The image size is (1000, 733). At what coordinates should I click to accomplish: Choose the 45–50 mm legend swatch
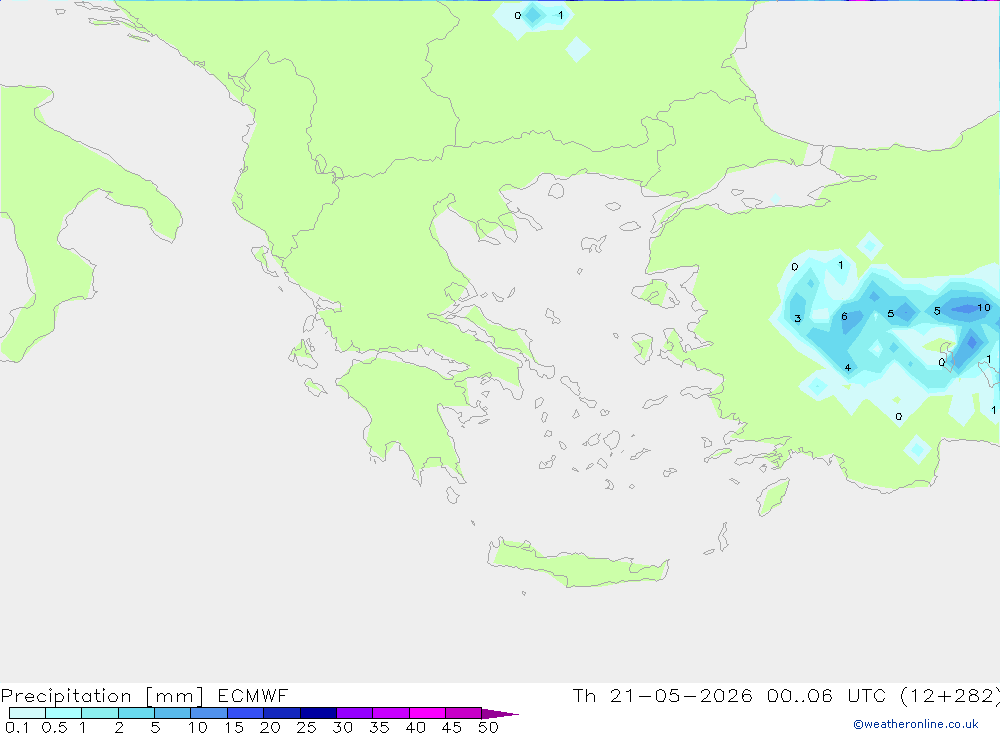(464, 713)
